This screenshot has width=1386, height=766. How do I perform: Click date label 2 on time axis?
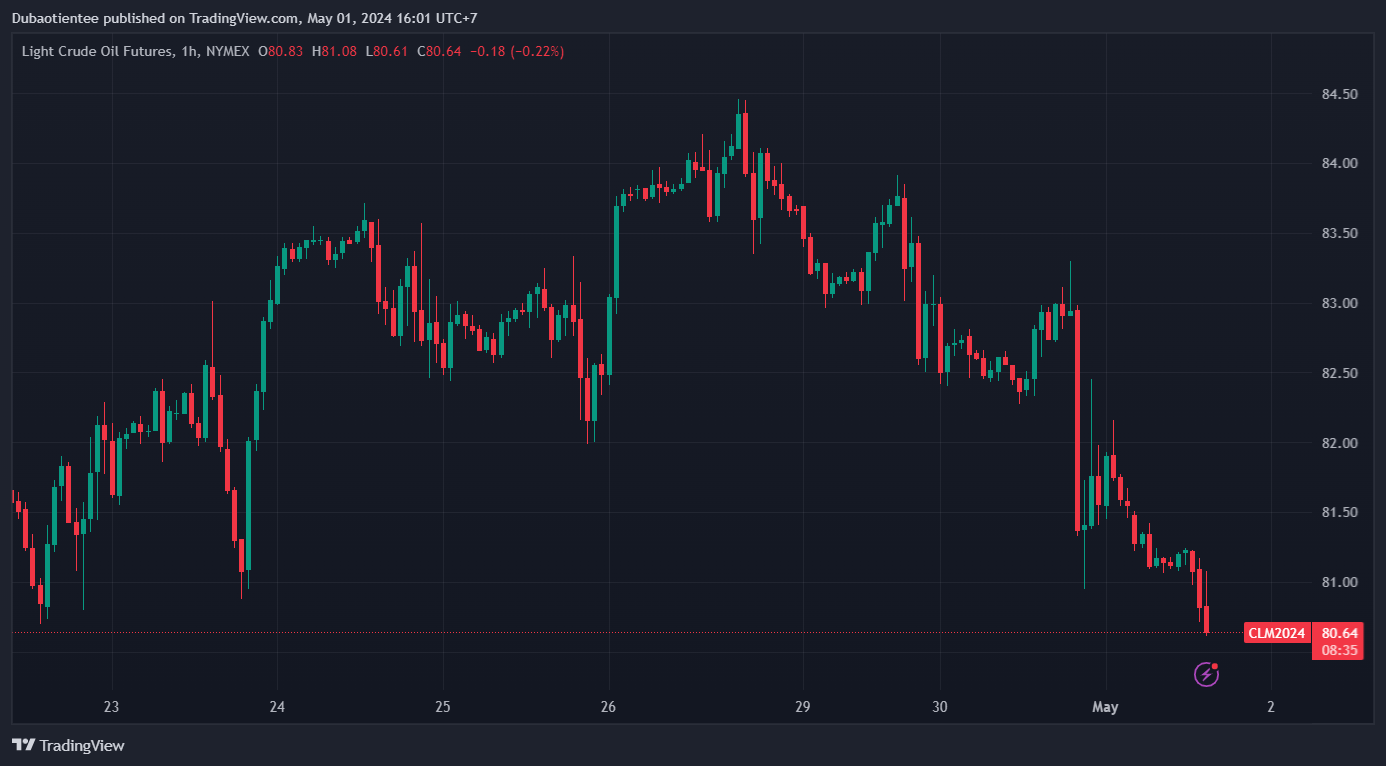point(1271,707)
